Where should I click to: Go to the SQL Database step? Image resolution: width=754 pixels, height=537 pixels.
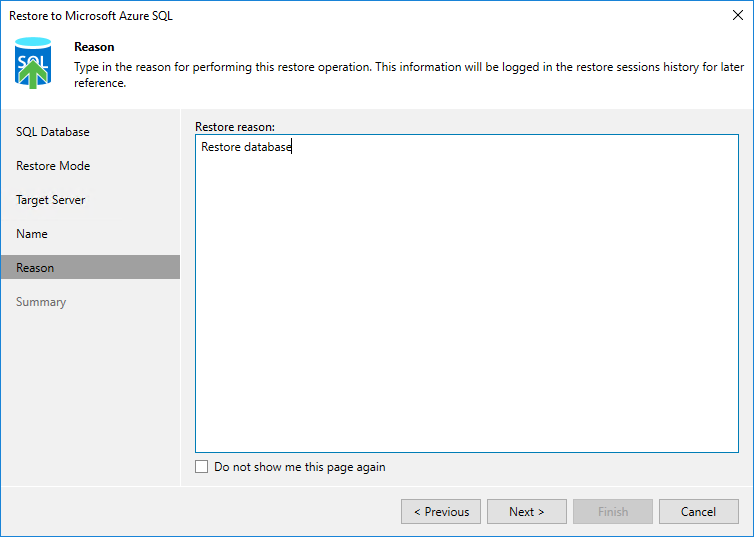click(x=53, y=132)
